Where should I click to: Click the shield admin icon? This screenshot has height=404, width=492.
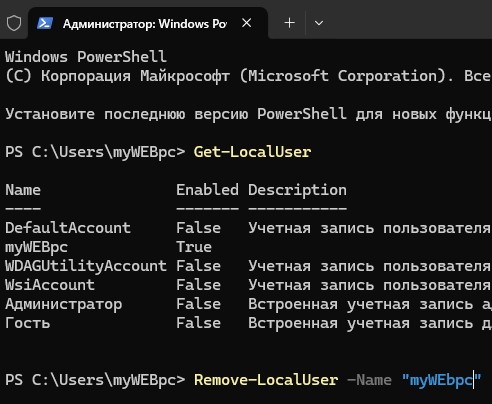click(14, 23)
